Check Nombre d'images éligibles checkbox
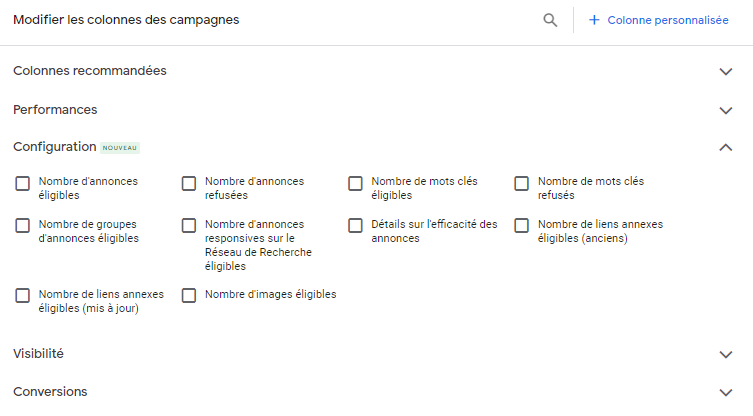This screenshot has width=753, height=416. click(189, 296)
